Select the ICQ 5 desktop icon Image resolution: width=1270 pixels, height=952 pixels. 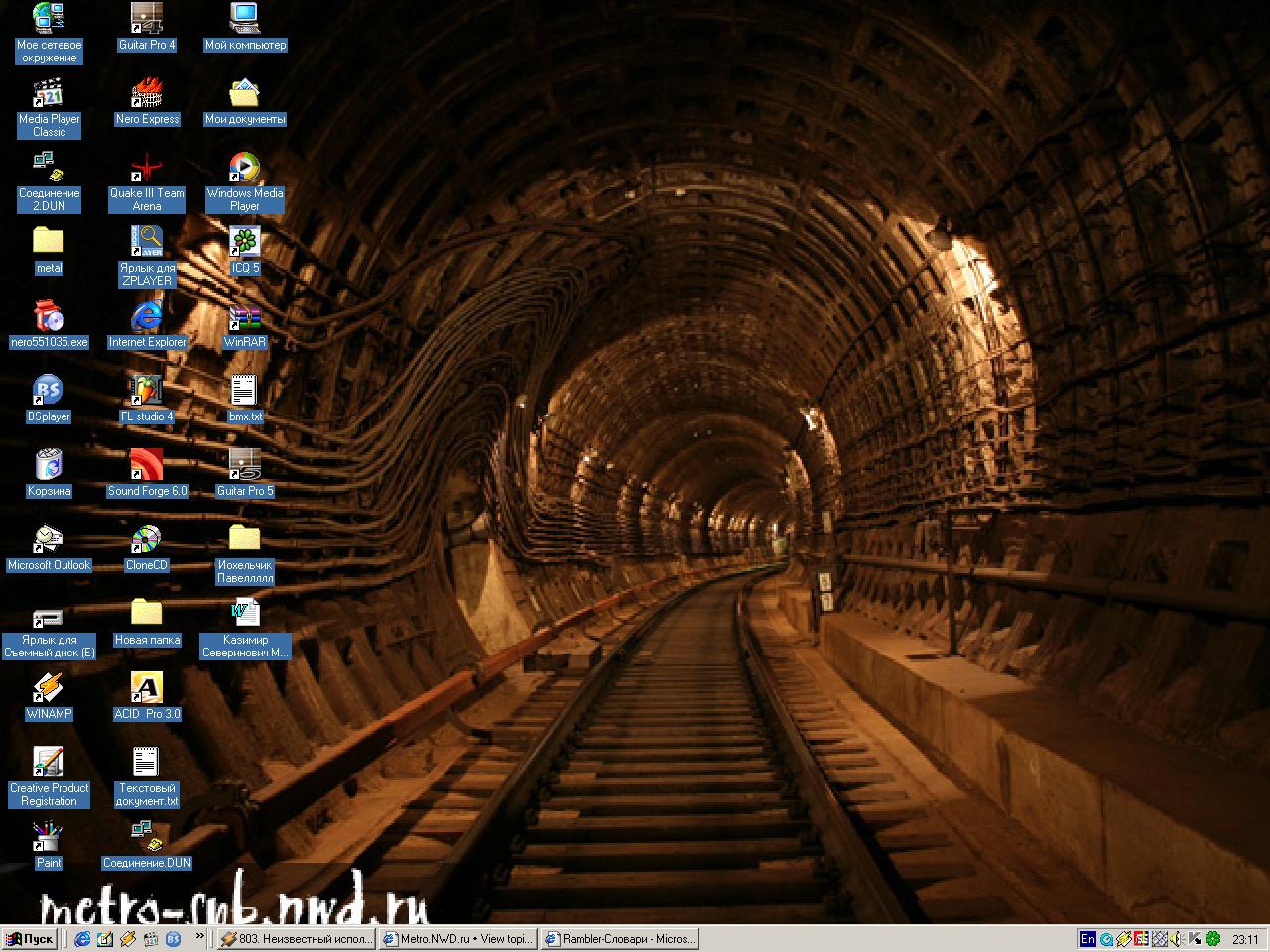point(244,242)
